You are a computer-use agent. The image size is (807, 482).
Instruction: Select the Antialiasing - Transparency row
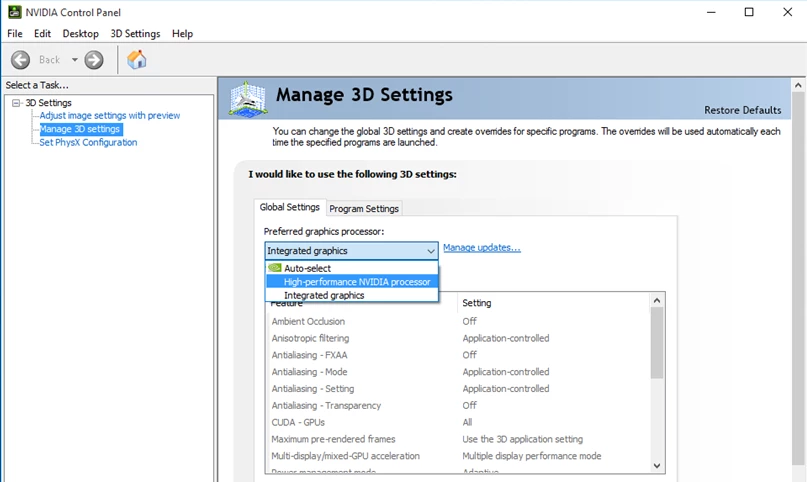(x=458, y=405)
